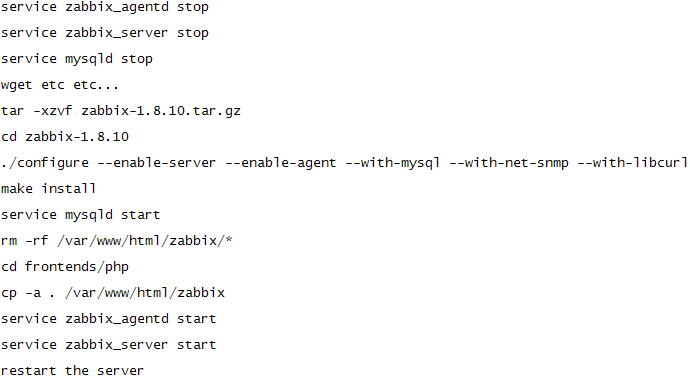The height and width of the screenshot is (377, 690).
Task: Click the 'rm -rf /var/www/html/zabbix/*' line
Action: point(117,241)
